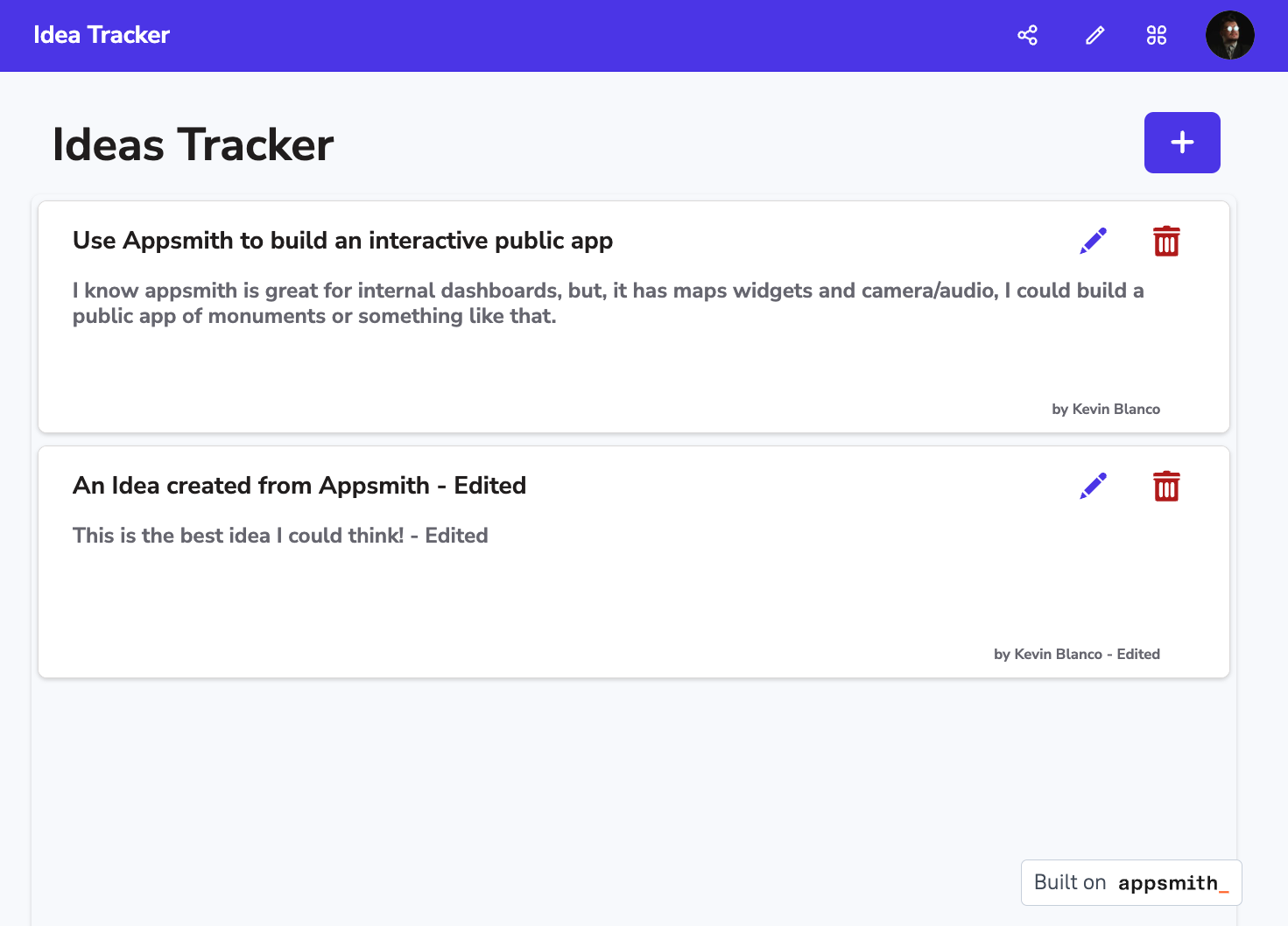Delete the "Use Appsmith to build" idea

1166,241
